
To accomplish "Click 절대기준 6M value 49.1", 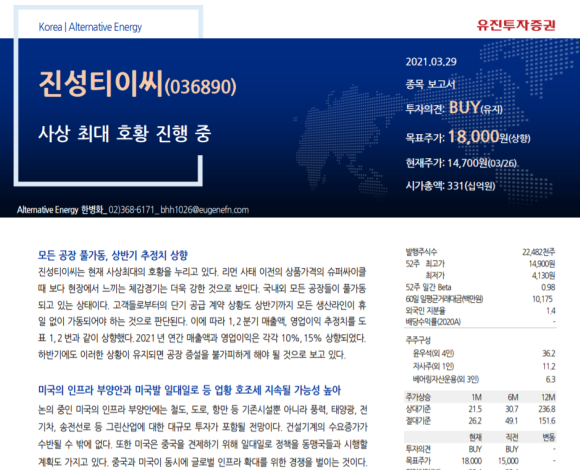I will pos(512,421).
